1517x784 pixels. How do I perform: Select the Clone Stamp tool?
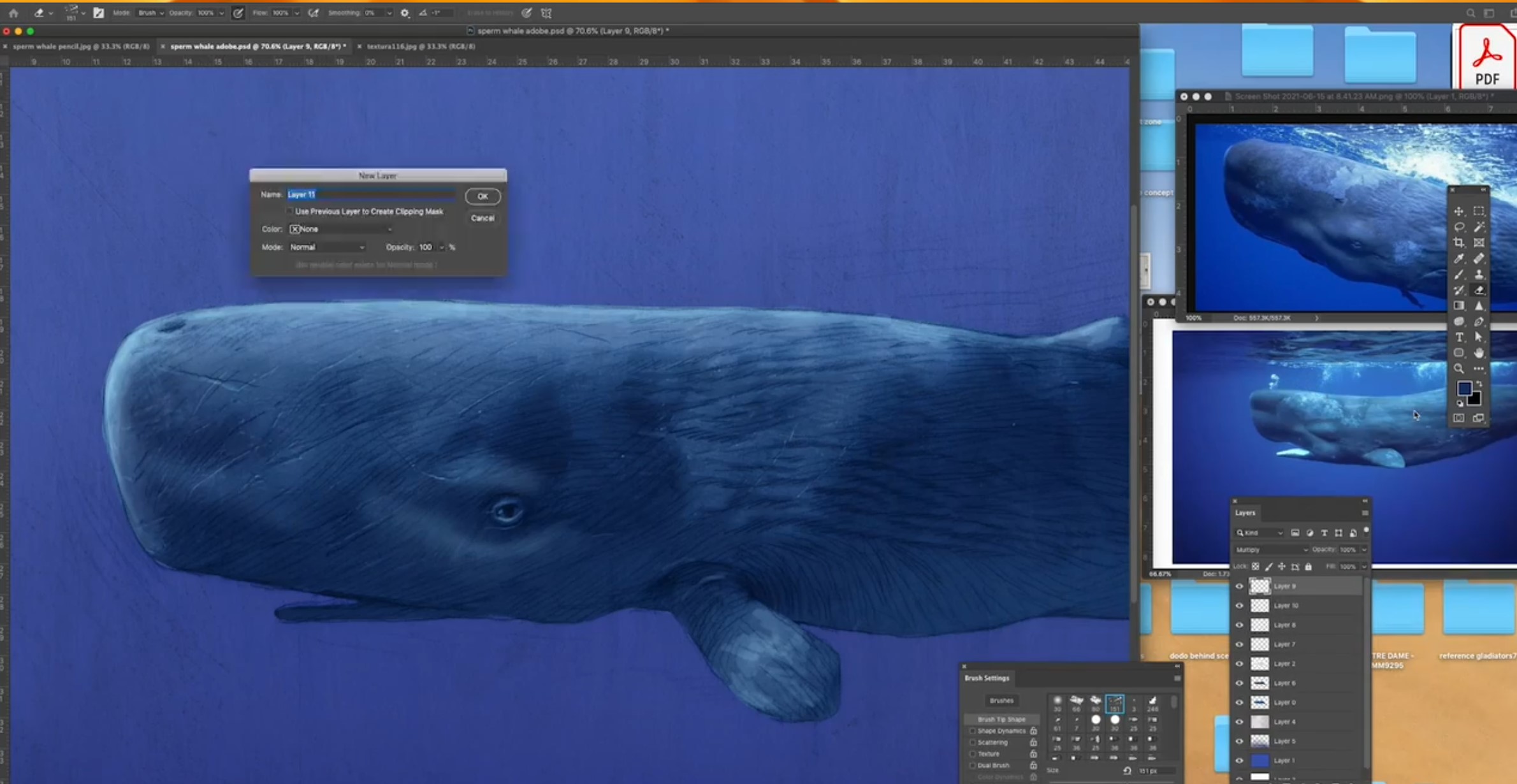[x=1479, y=275]
